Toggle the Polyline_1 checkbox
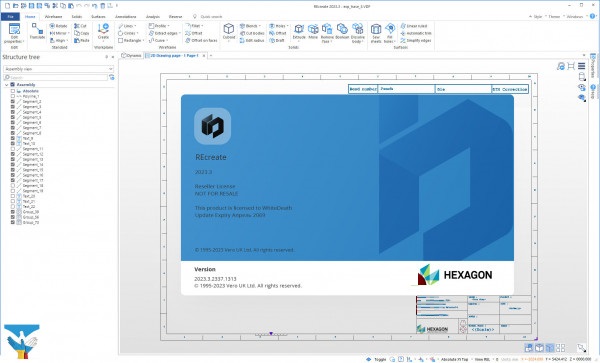The image size is (600, 363). (13, 96)
